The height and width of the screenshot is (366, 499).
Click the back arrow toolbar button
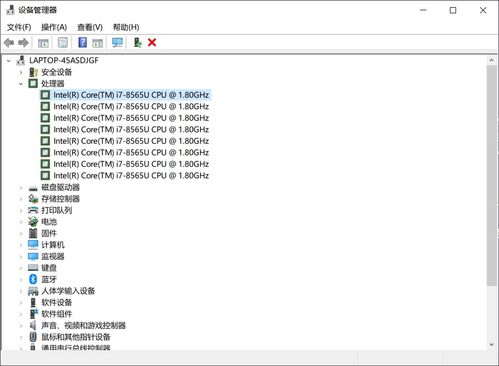[x=9, y=42]
